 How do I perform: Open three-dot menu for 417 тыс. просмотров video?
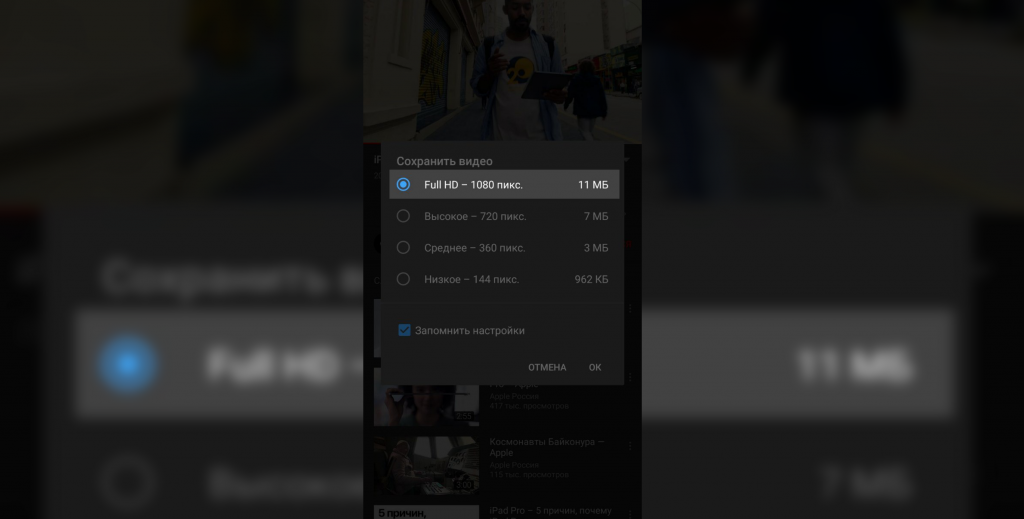coord(630,377)
